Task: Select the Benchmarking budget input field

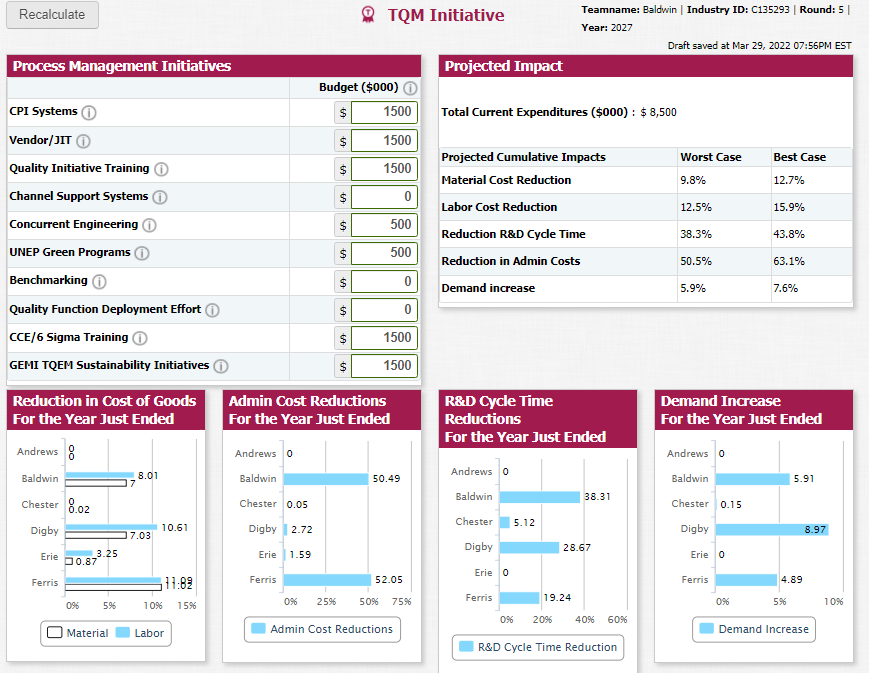Action: (x=384, y=282)
